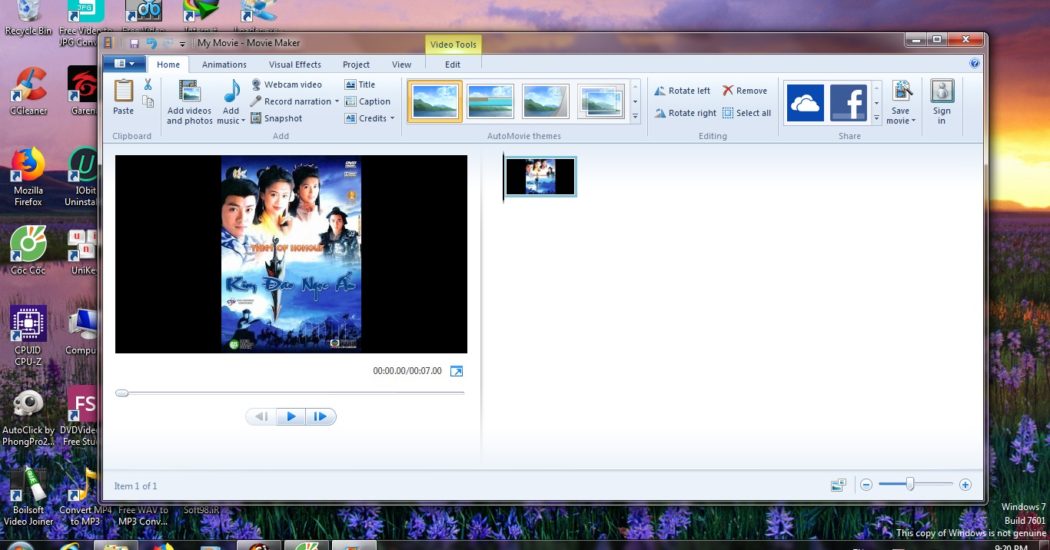This screenshot has height=550, width=1050.
Task: Rotate right the selected clip
Action: (685, 113)
